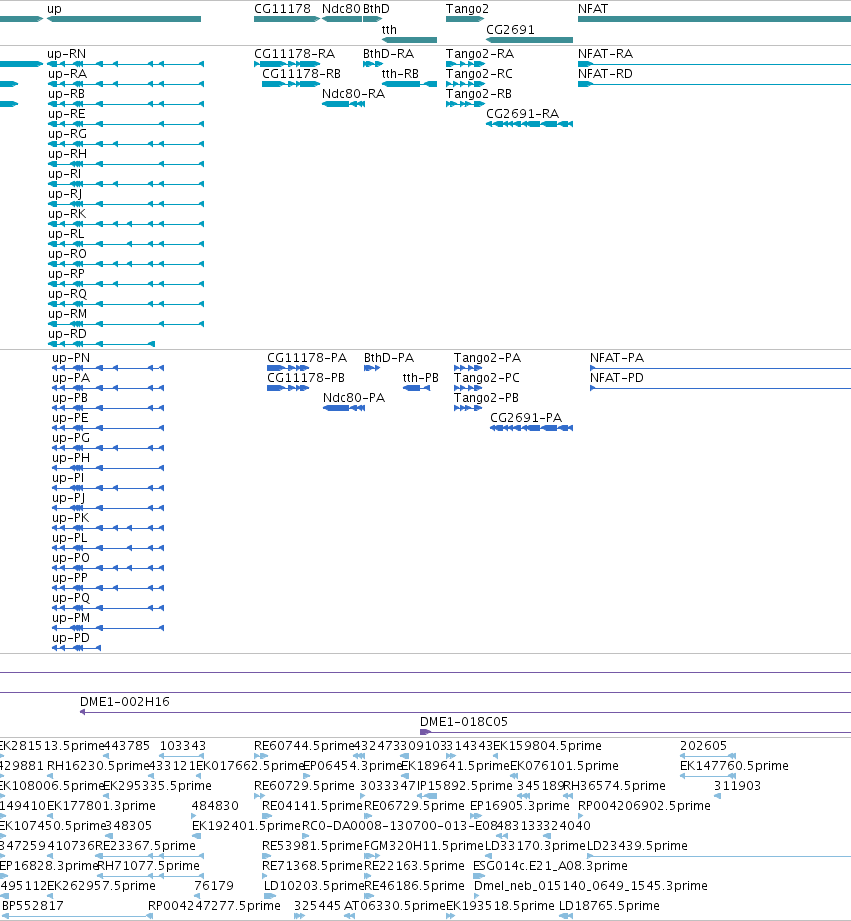The height and width of the screenshot is (921, 851).
Task: Click the CG11178-PB protein feature
Action: [288, 388]
